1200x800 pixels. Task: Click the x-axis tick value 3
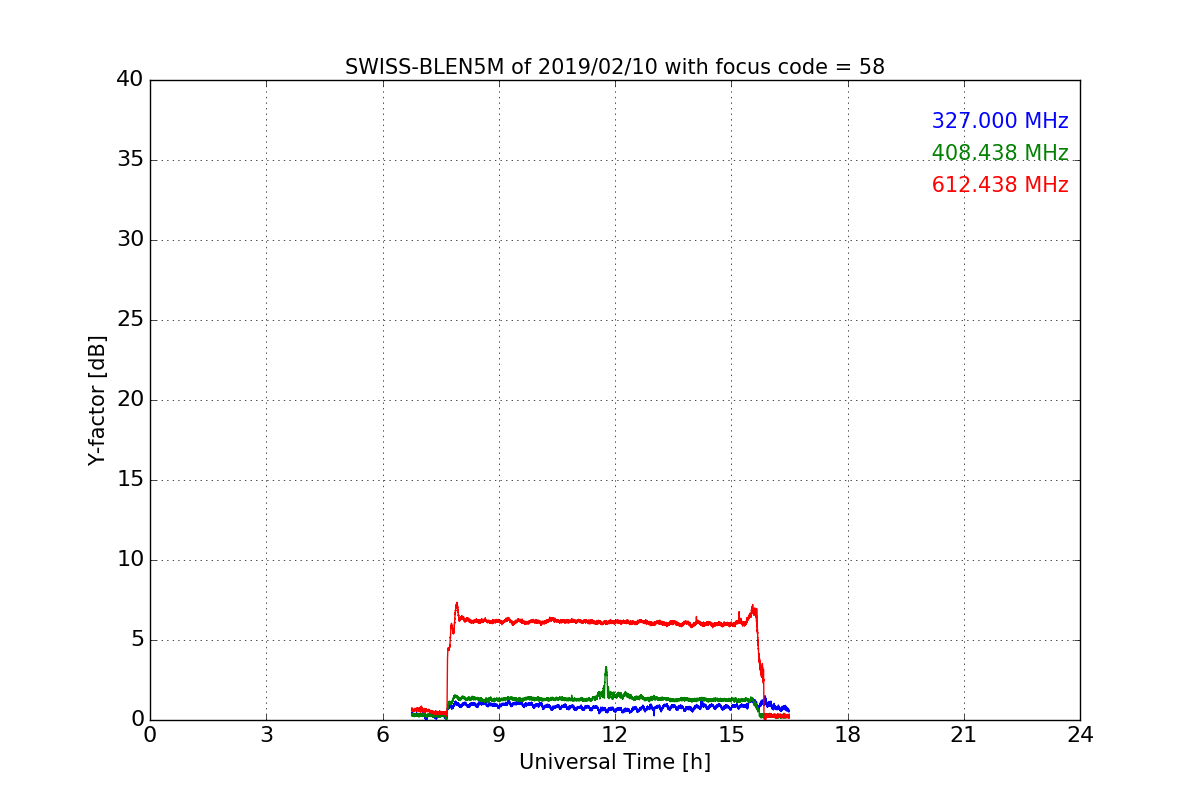click(266, 735)
